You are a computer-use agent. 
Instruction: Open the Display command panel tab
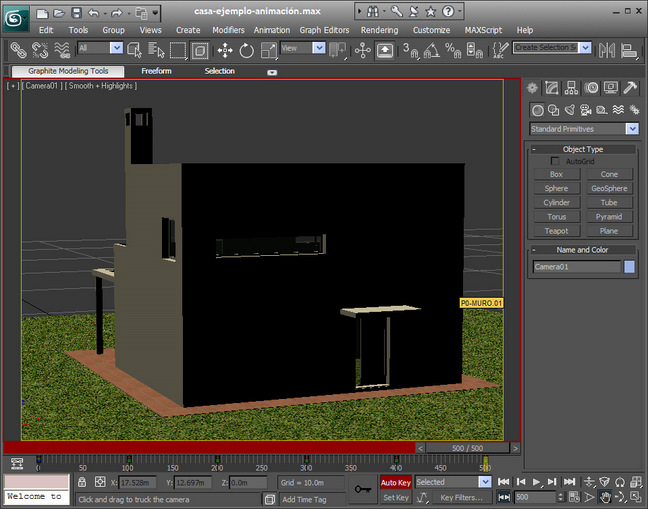click(611, 89)
